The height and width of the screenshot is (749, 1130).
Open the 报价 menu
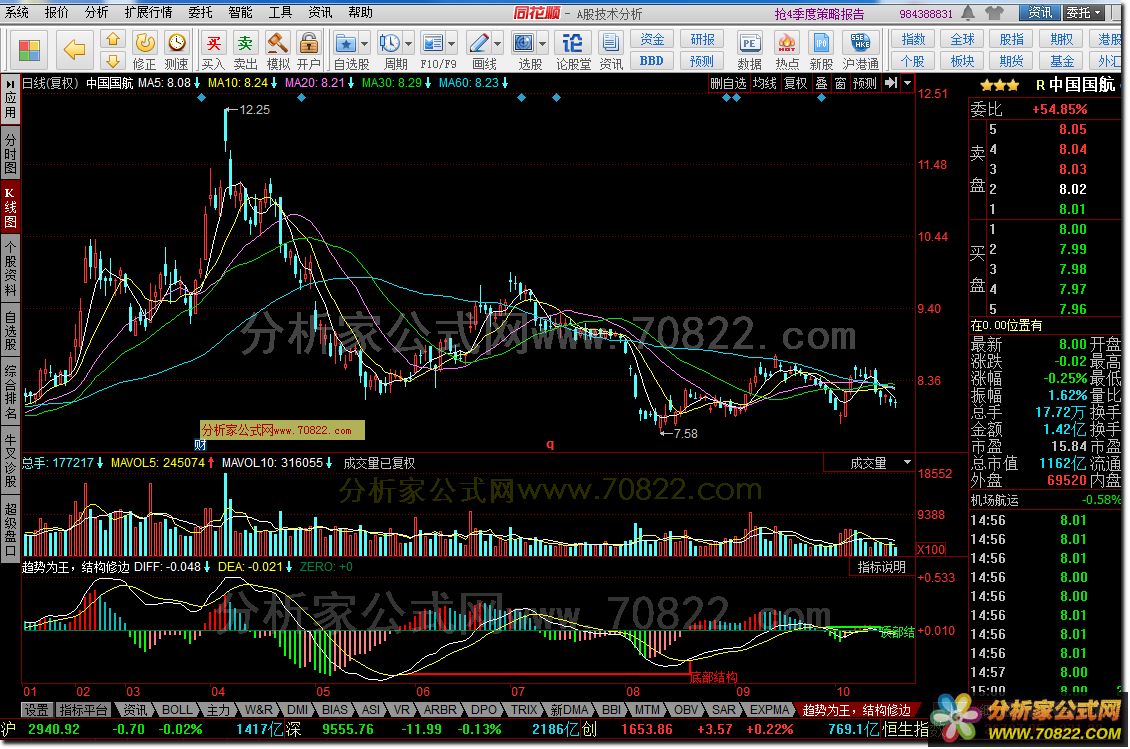[x=56, y=12]
